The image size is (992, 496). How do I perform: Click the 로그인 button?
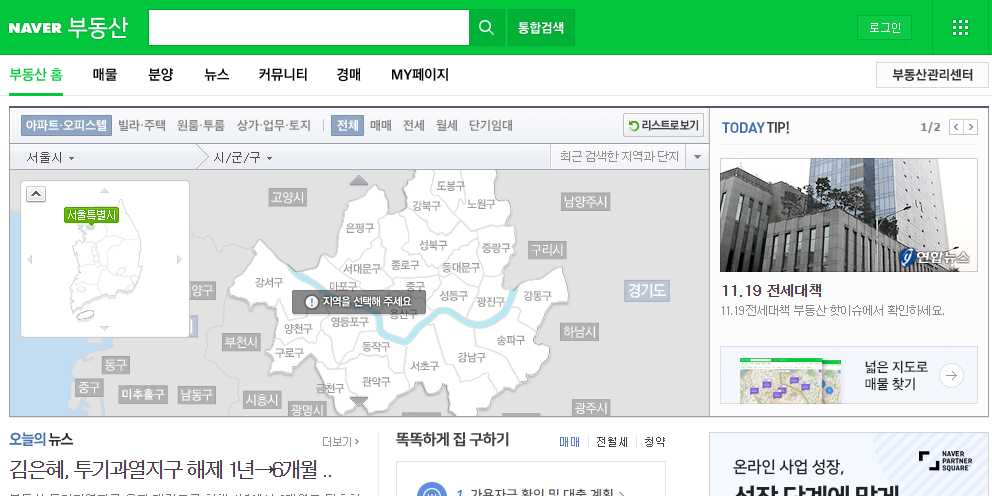pyautogui.click(x=884, y=28)
